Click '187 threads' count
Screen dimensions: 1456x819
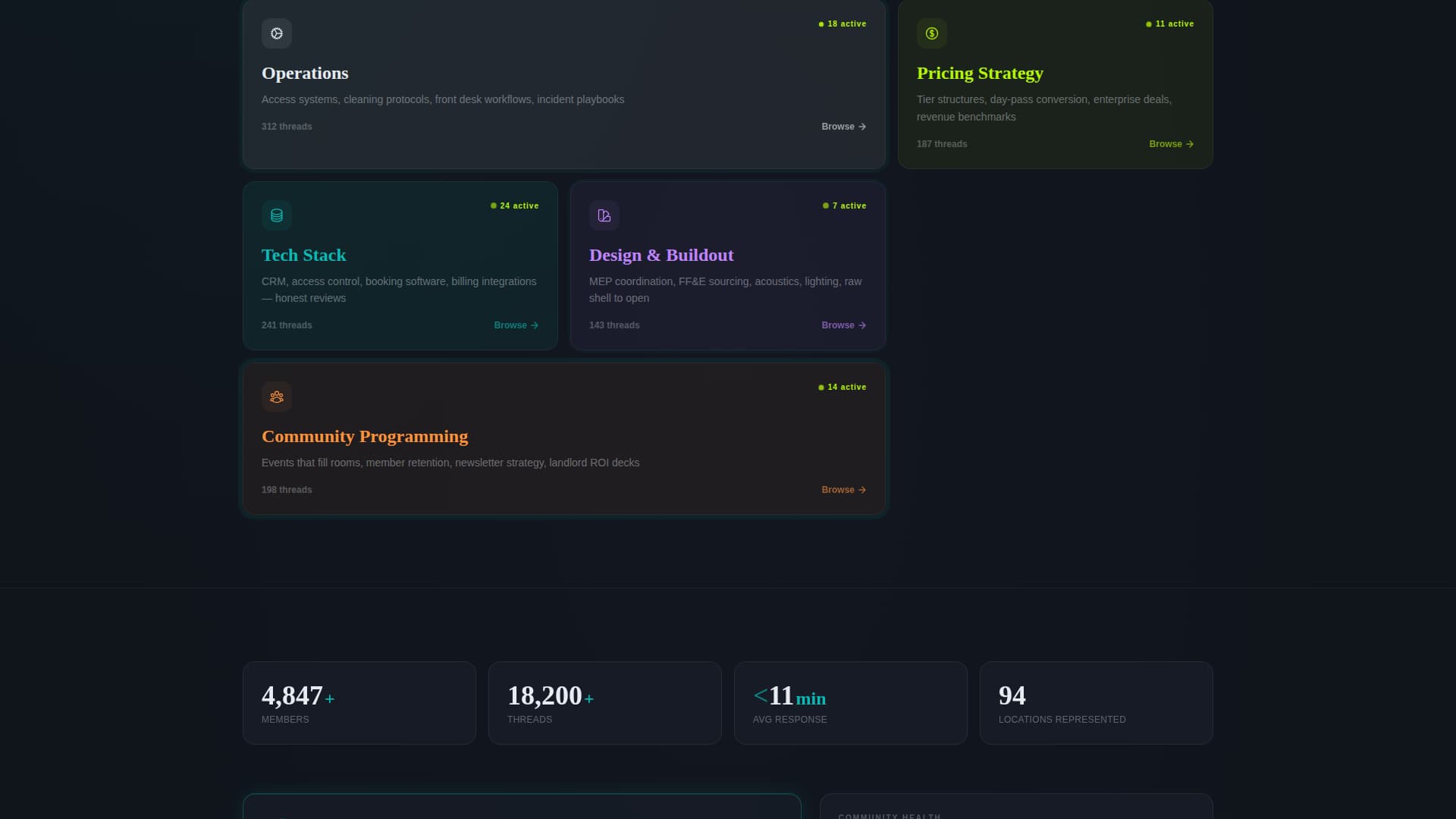[942, 144]
